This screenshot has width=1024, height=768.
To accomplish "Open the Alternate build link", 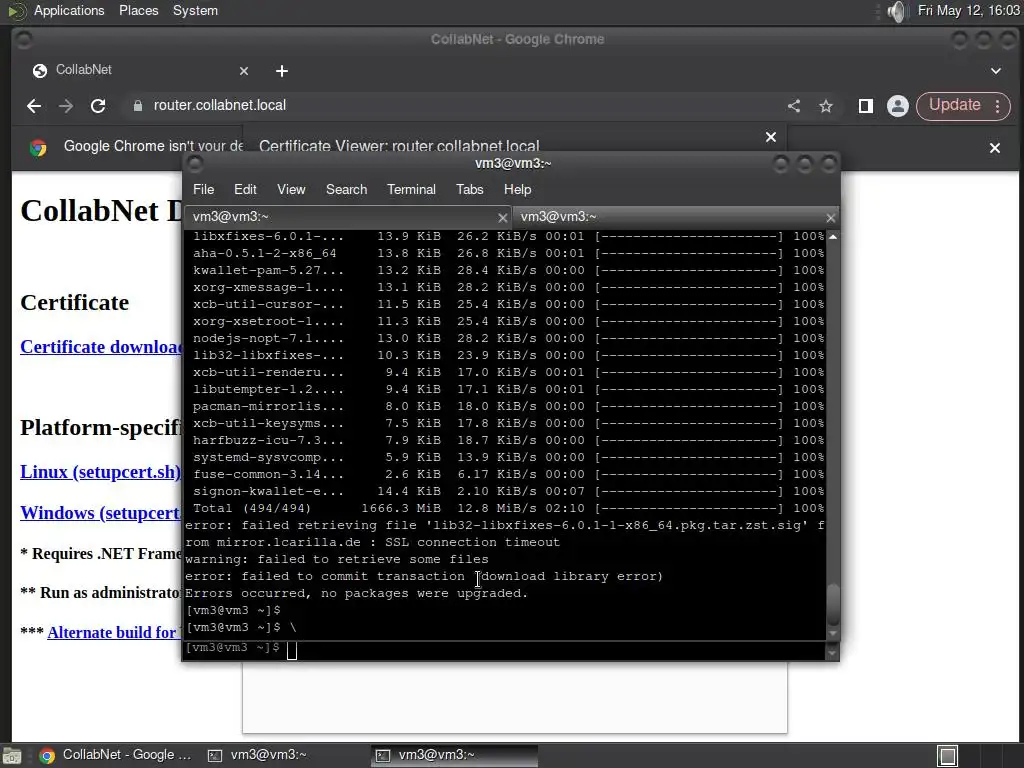I will (114, 633).
